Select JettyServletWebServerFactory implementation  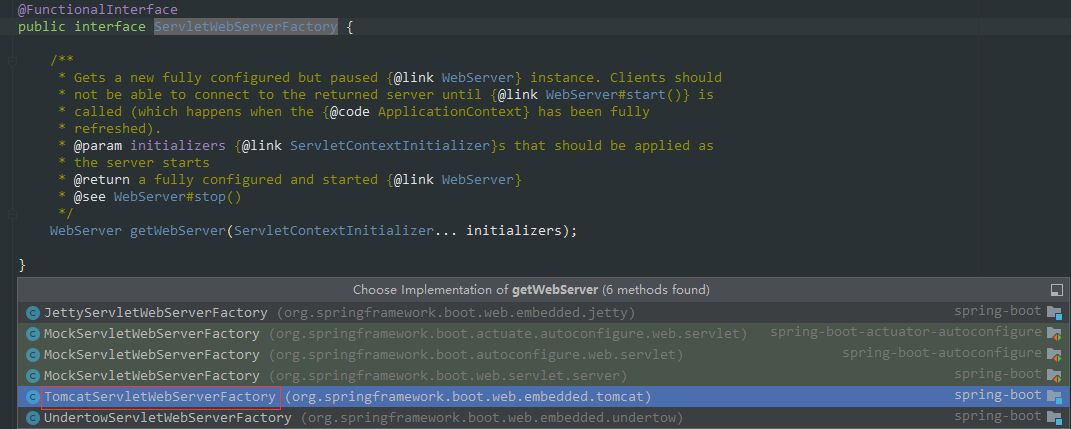tap(544, 313)
